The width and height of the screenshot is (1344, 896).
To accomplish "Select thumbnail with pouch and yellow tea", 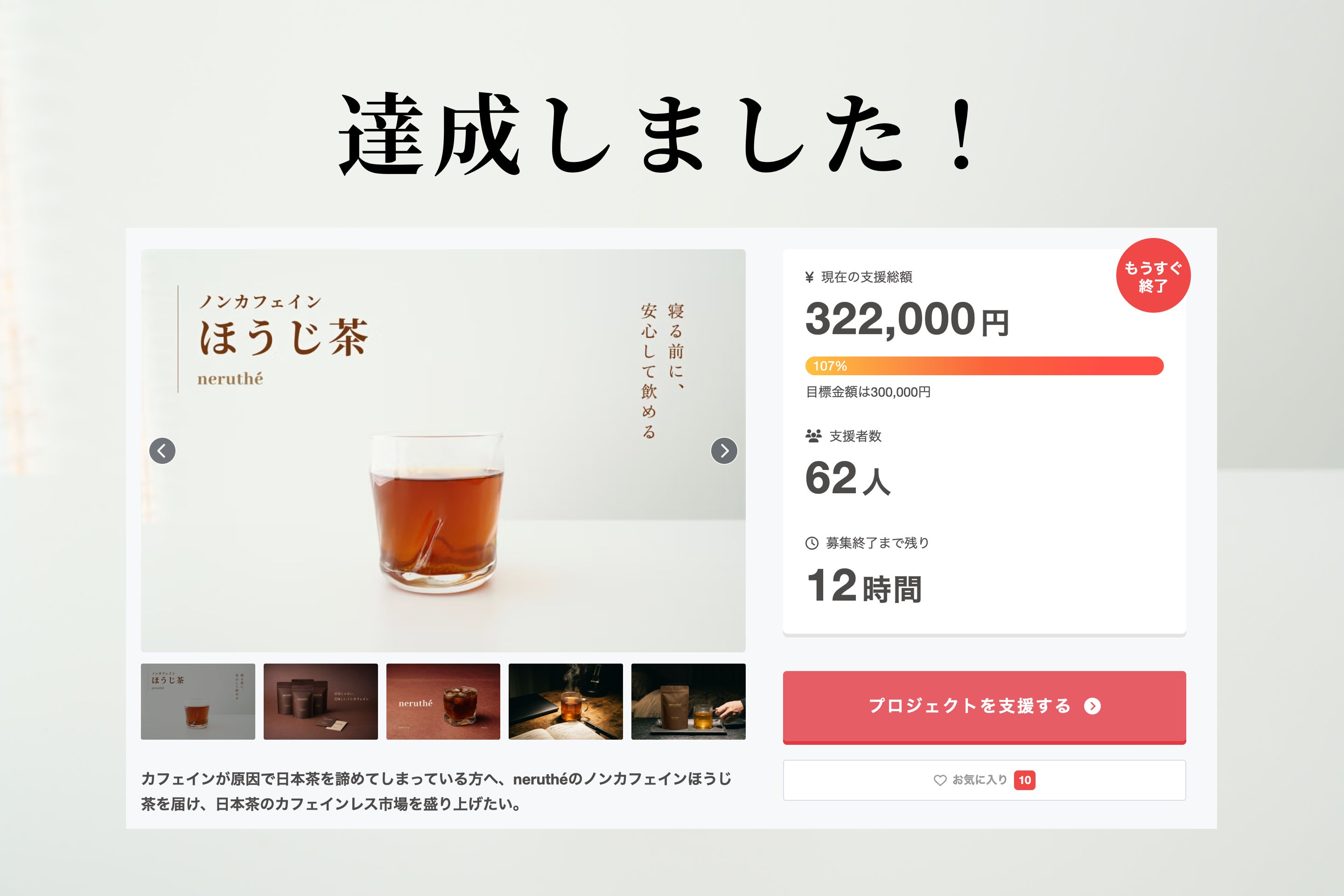I will click(688, 701).
